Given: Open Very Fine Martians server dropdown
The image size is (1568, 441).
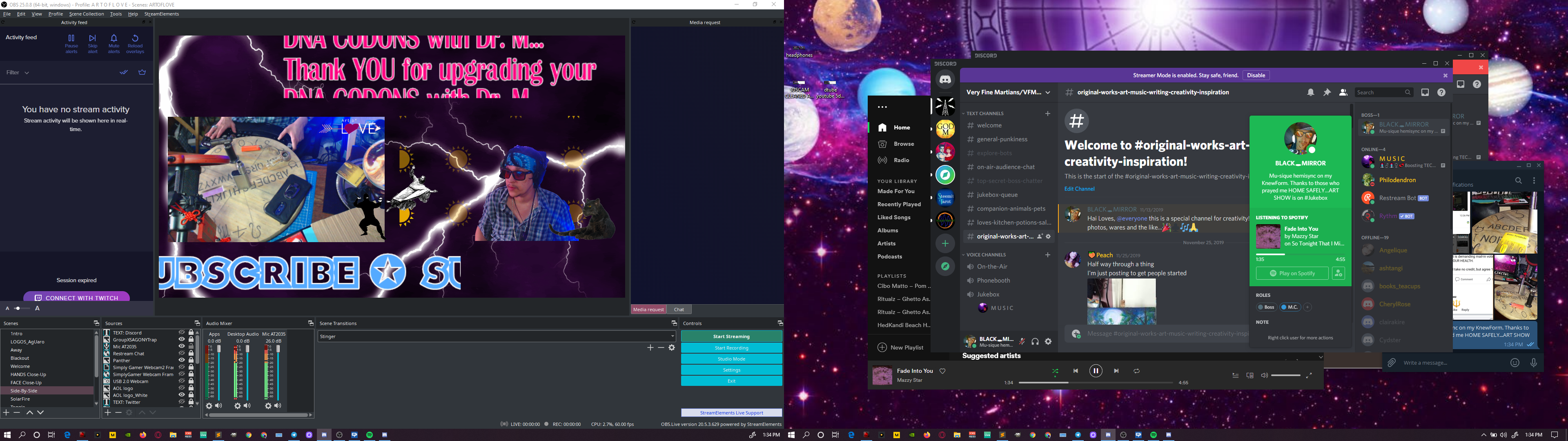Looking at the screenshot, I should tap(1008, 93).
